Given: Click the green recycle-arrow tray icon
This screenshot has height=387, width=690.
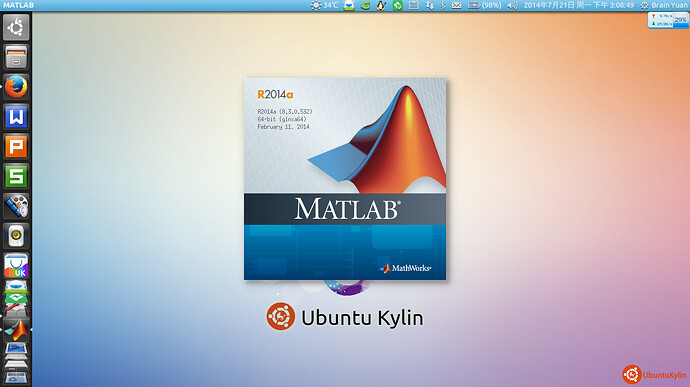Looking at the screenshot, I should coord(397,5).
